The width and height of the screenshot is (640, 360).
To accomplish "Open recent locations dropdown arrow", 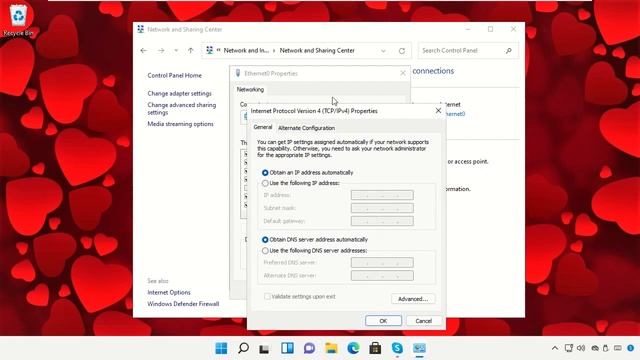I will coord(176,51).
